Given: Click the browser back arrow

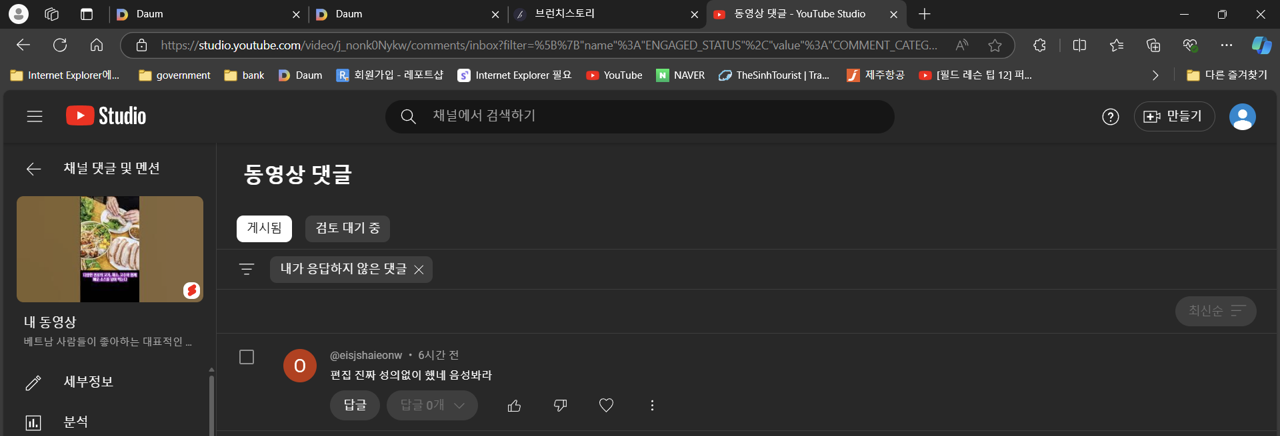Looking at the screenshot, I should tap(23, 45).
